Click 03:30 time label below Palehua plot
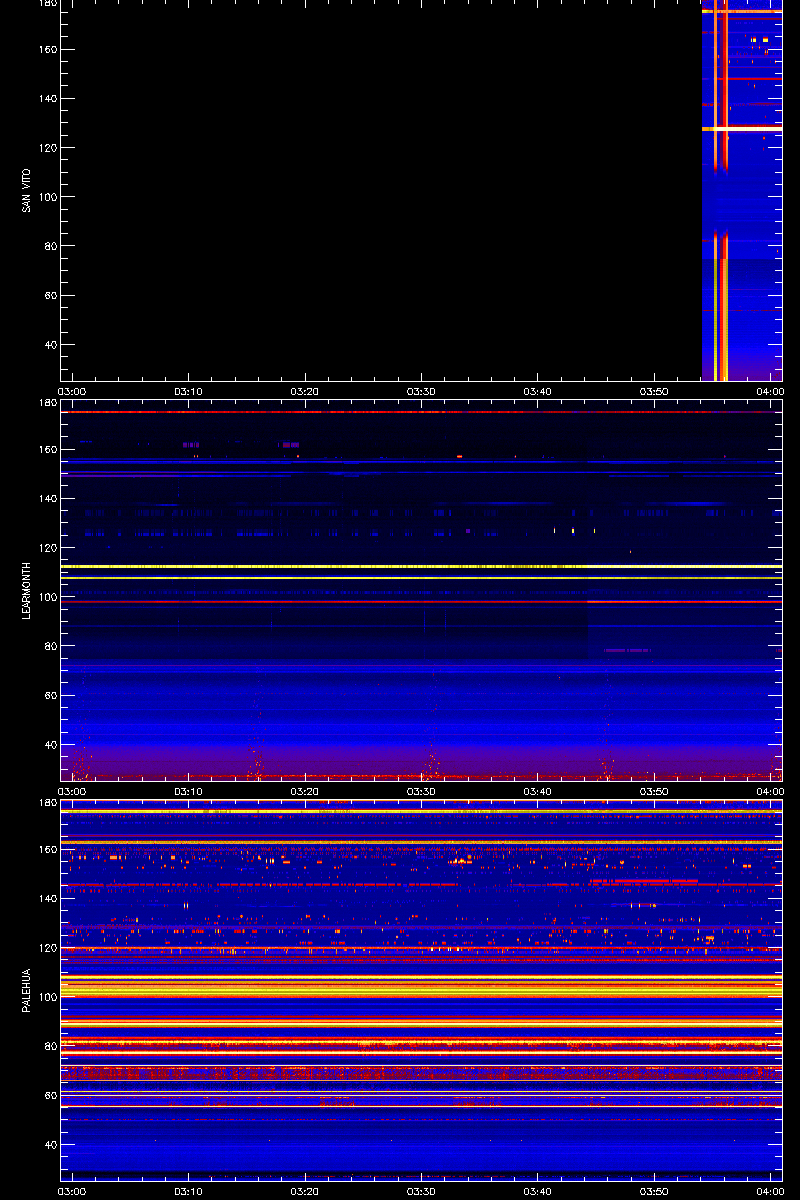Screen dimensions: 800x1200 [x=421, y=1191]
